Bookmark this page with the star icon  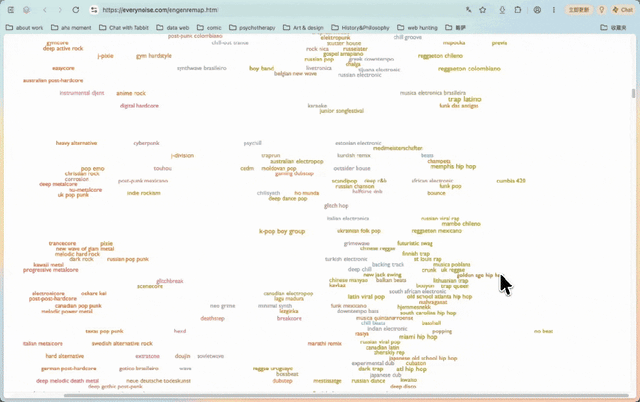tap(482, 10)
